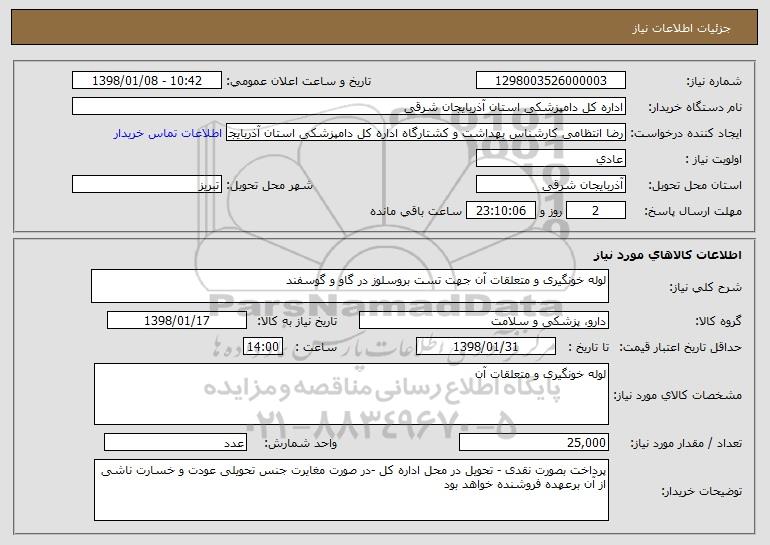Click the text 'ساعت باقی مانده'
Screen dimensions: 770x545
pos(416,211)
